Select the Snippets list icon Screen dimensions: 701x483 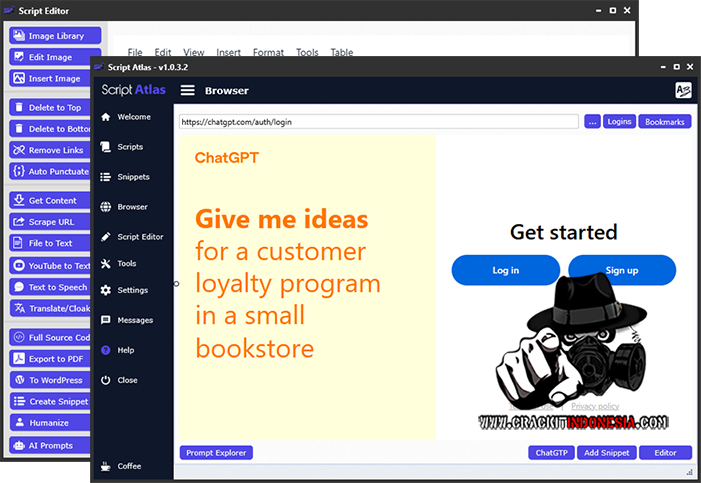pyautogui.click(x=106, y=177)
